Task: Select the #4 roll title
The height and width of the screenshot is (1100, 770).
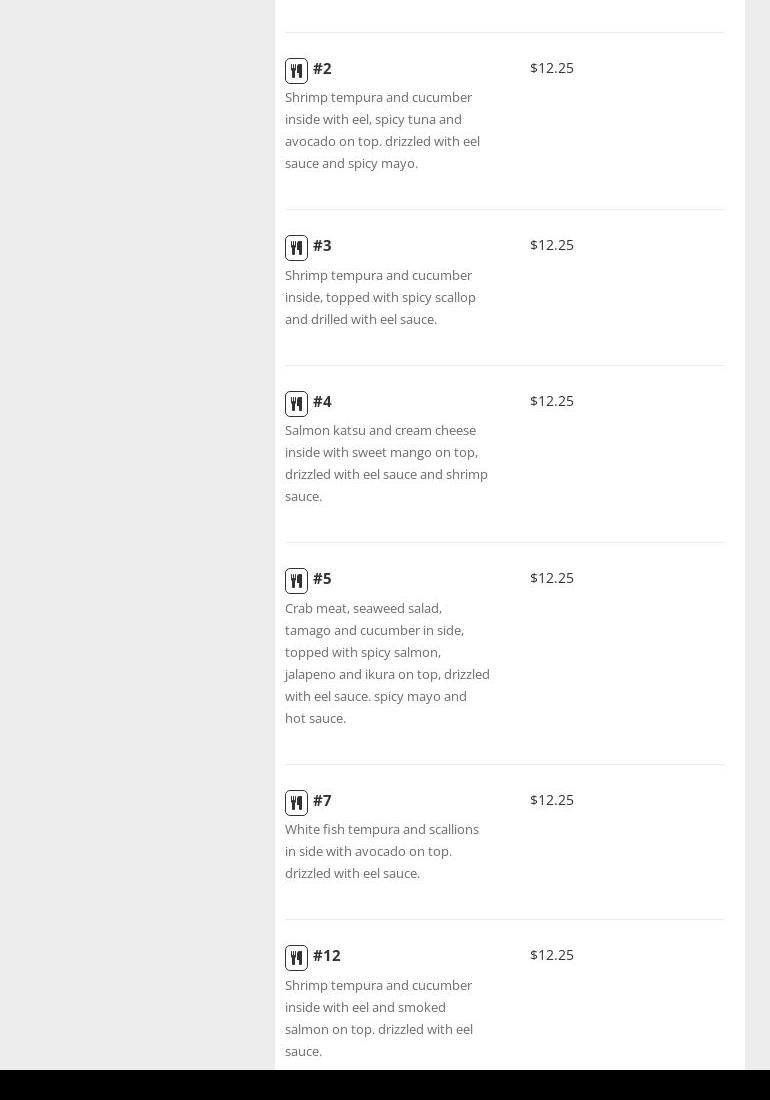Action: [322, 402]
